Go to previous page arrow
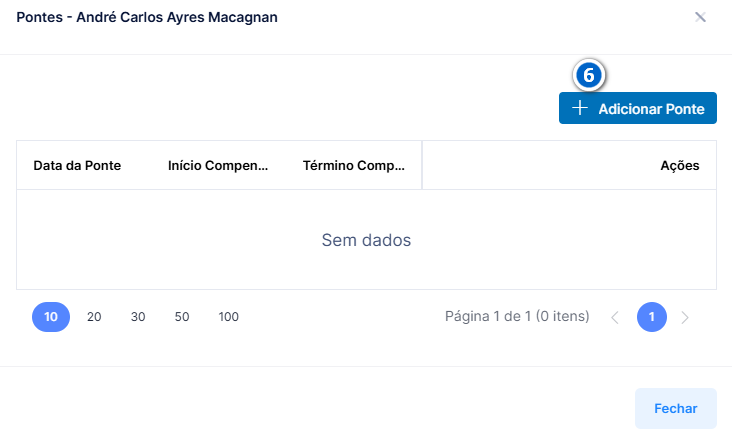Image resolution: width=732 pixels, height=441 pixels. tap(615, 317)
